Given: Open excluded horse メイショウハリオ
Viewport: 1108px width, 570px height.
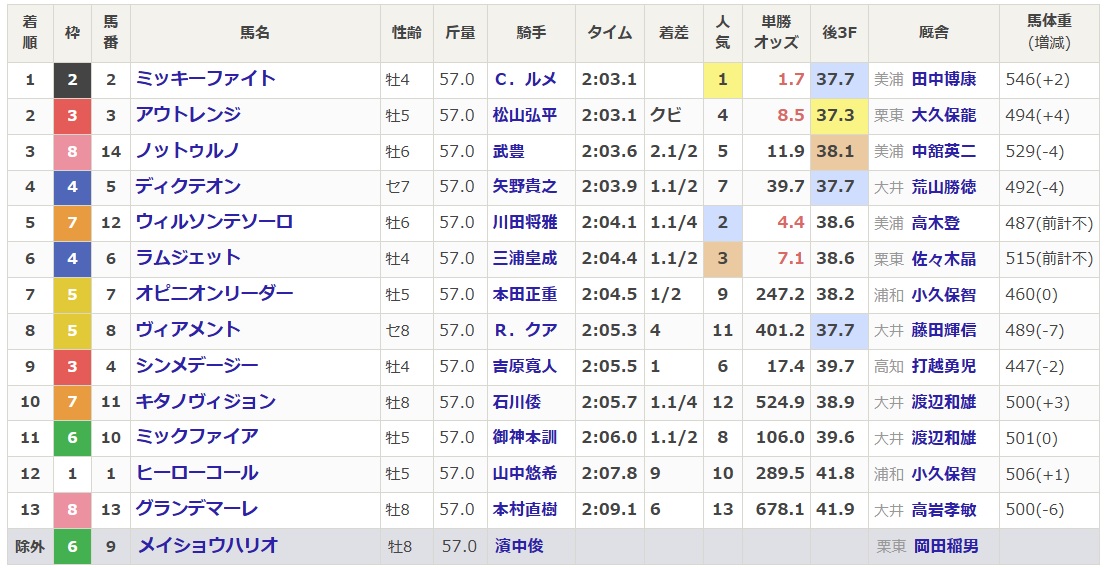Looking at the screenshot, I should 208,545.
